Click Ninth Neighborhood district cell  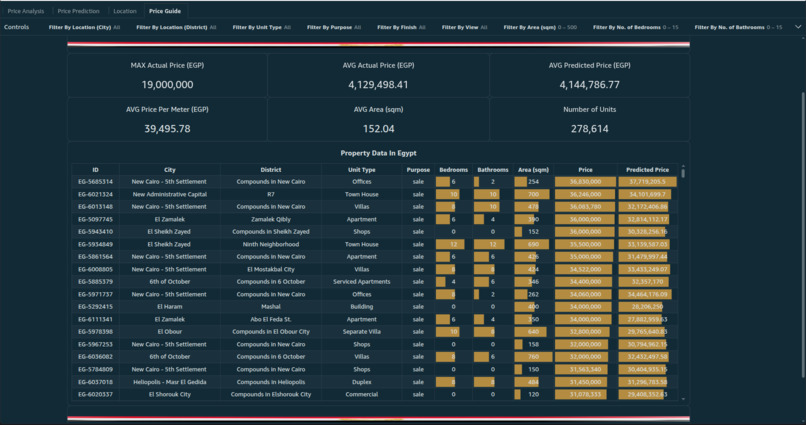point(271,244)
